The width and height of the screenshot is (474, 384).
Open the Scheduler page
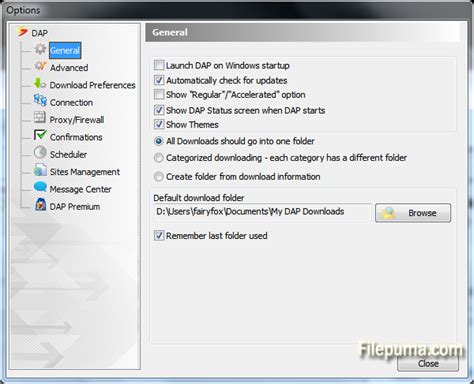[68, 154]
